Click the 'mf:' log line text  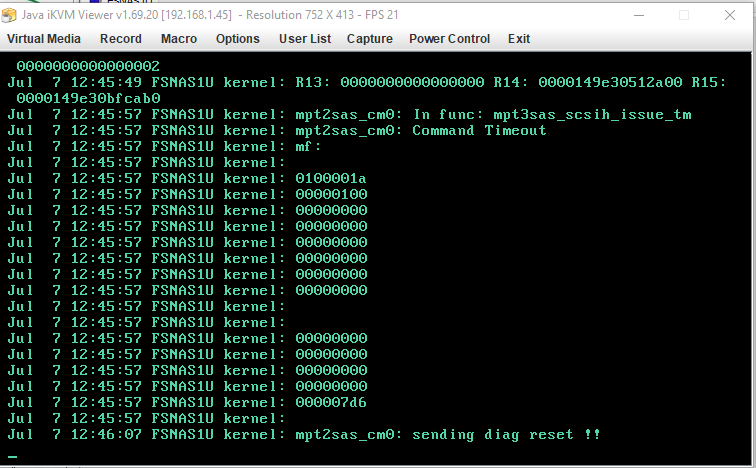click(308, 147)
